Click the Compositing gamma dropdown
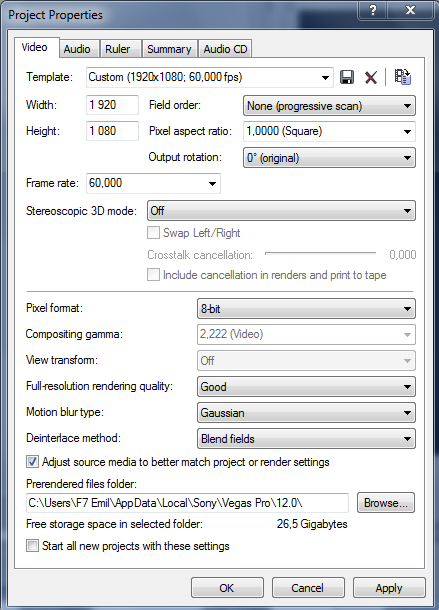 point(306,335)
